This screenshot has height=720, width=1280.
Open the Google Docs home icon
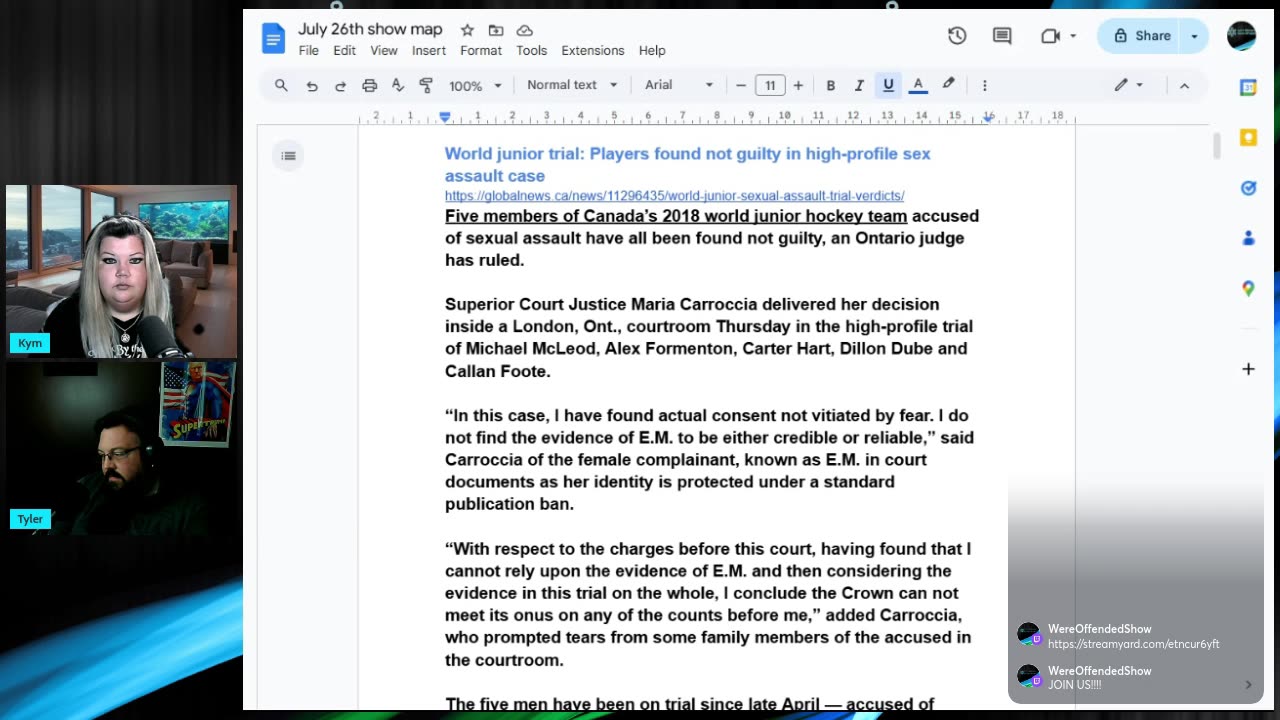pos(273,39)
